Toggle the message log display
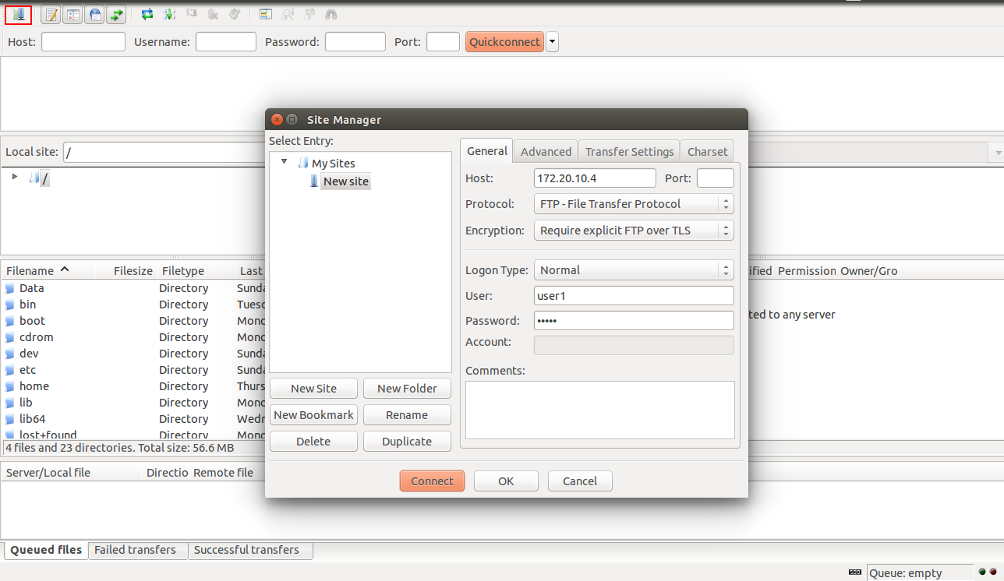Viewport: 1004px width, 581px height. click(x=51, y=14)
